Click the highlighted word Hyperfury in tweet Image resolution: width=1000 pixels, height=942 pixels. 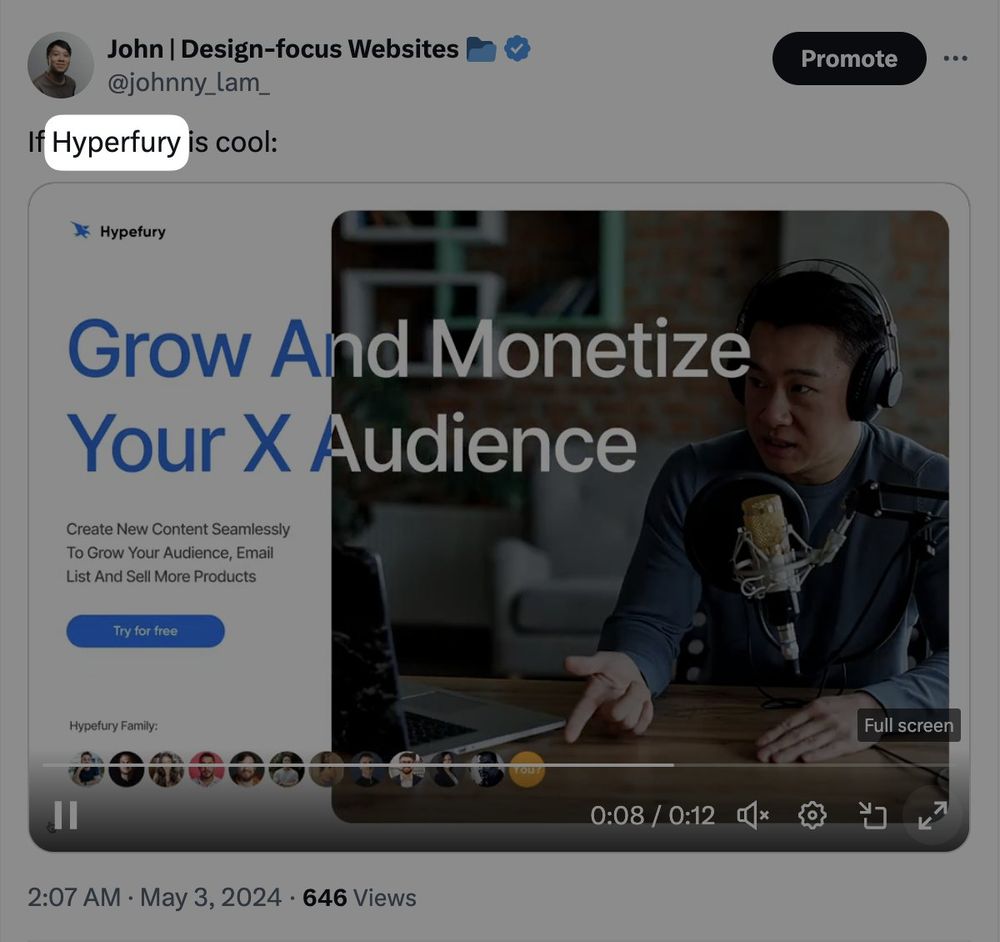pos(116,142)
